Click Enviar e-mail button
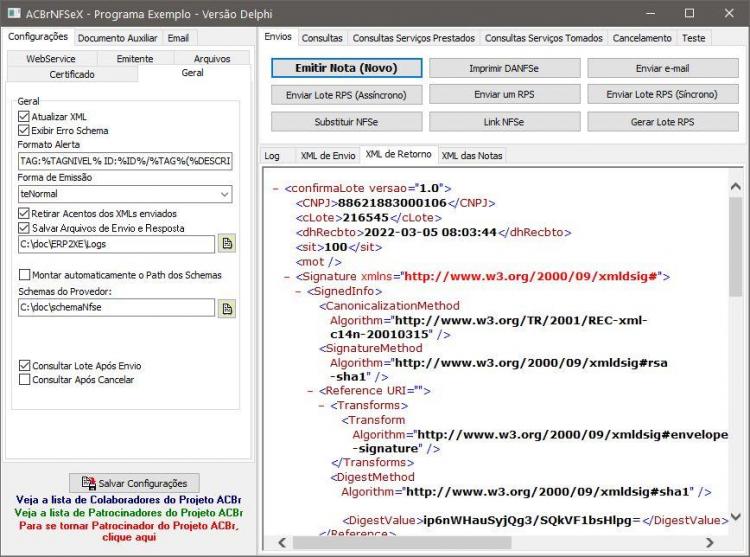 click(x=662, y=68)
